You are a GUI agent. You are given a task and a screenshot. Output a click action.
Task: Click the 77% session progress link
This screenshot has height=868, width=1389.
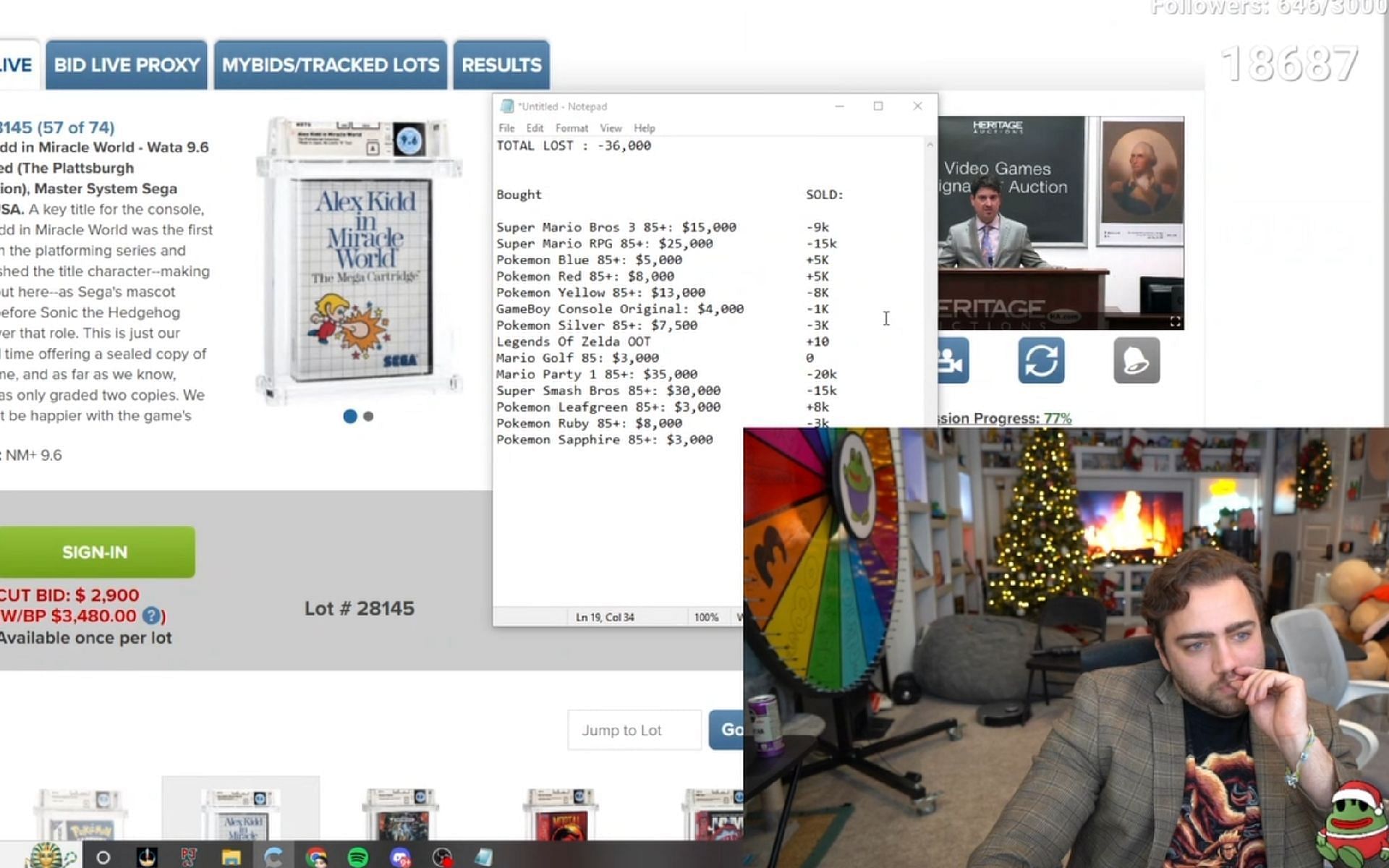click(1058, 418)
